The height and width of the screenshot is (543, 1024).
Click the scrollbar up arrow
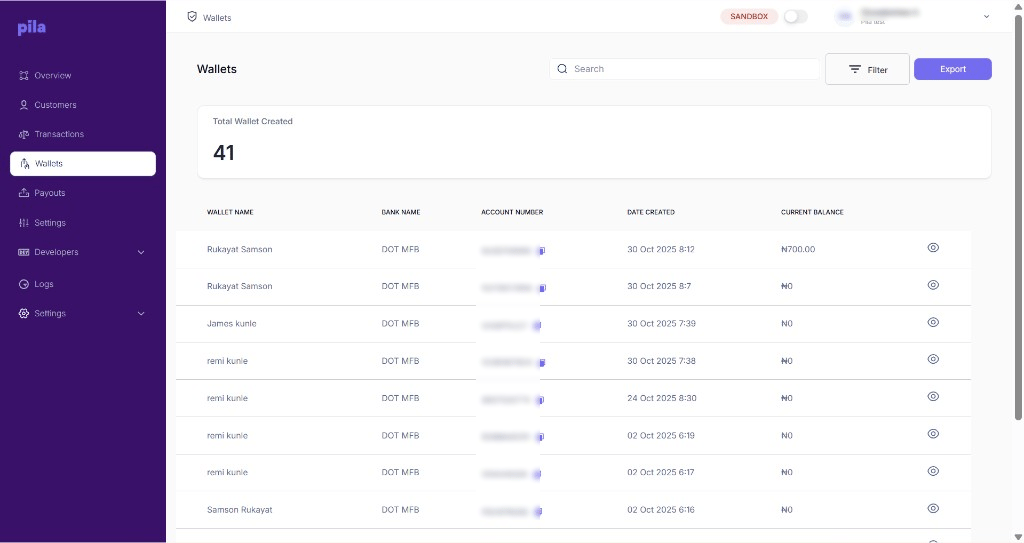point(1018,5)
